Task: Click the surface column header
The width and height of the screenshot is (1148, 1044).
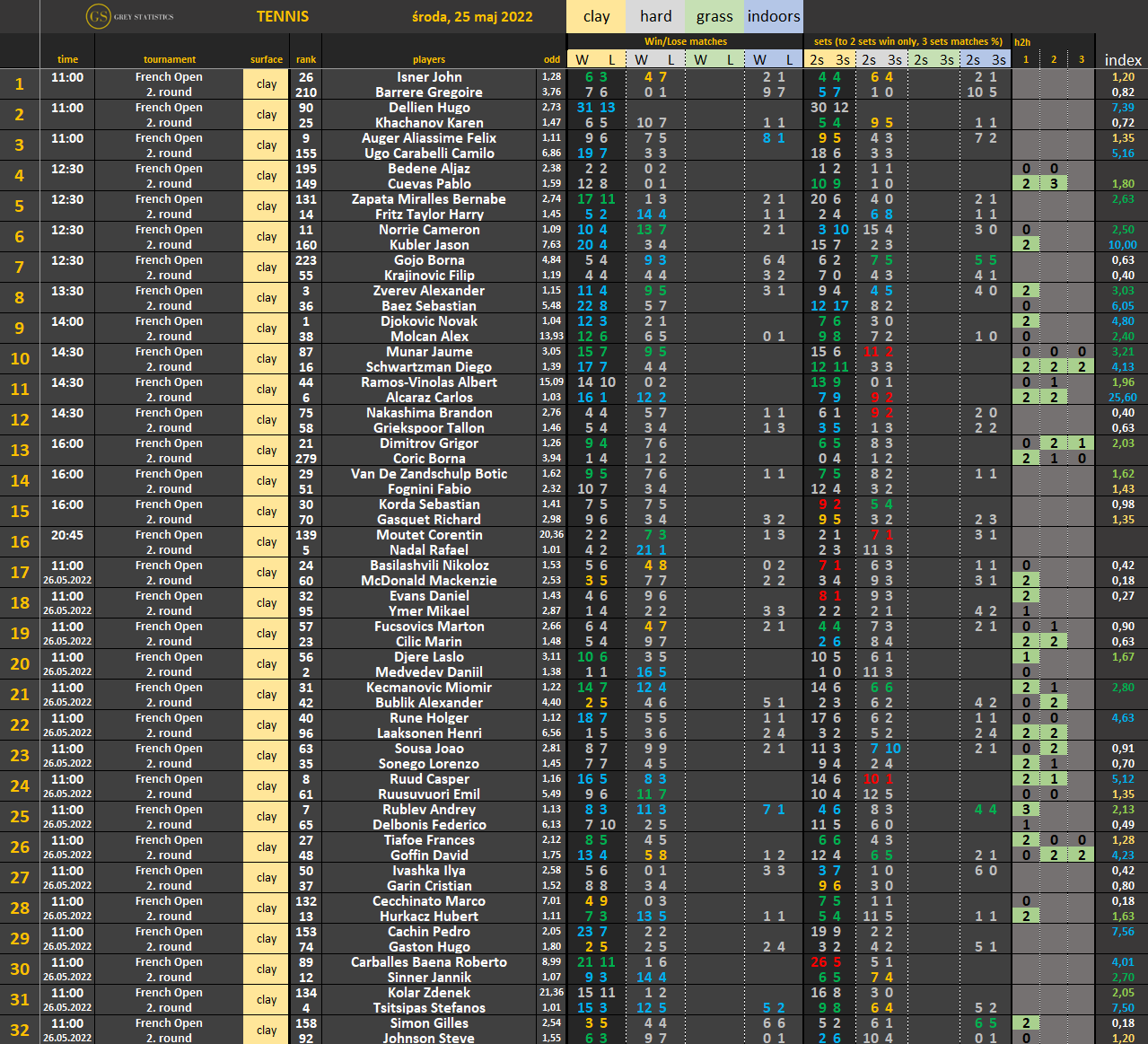Action: 267,59
